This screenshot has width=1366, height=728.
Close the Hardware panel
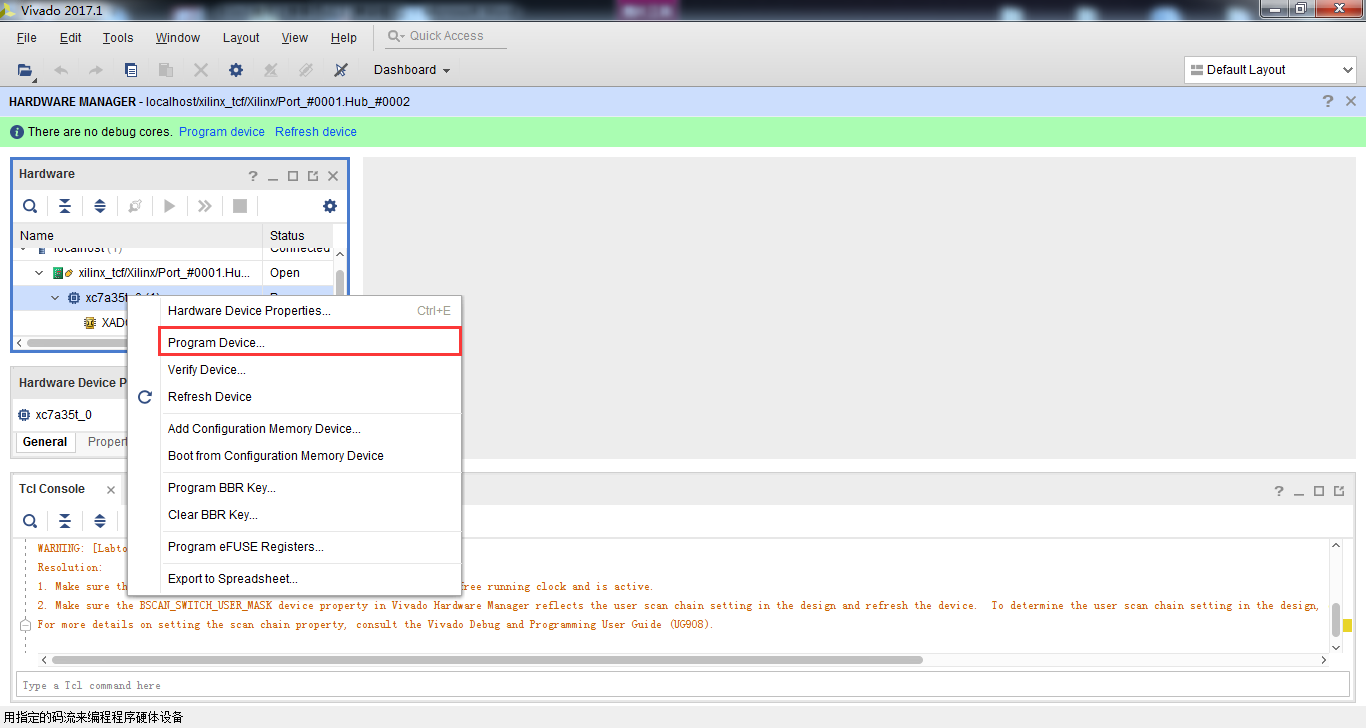333,176
